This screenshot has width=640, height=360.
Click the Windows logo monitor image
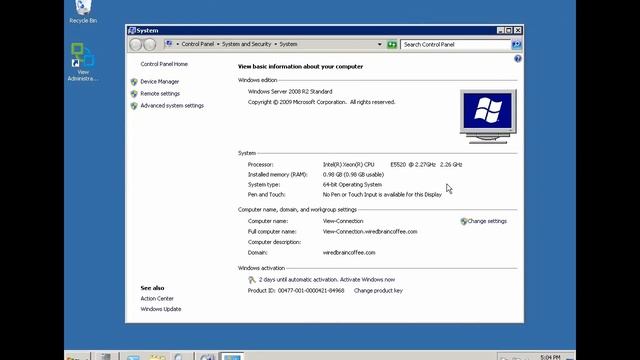click(x=488, y=117)
